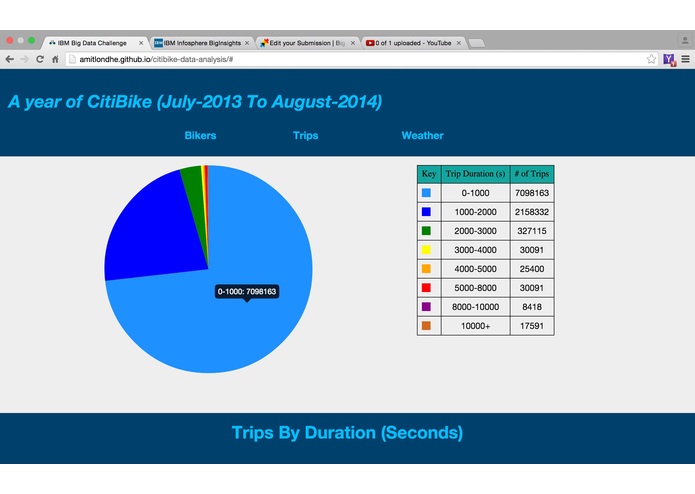Click the 3000-4000 duration cell
The width and height of the screenshot is (695, 494).
[476, 250]
